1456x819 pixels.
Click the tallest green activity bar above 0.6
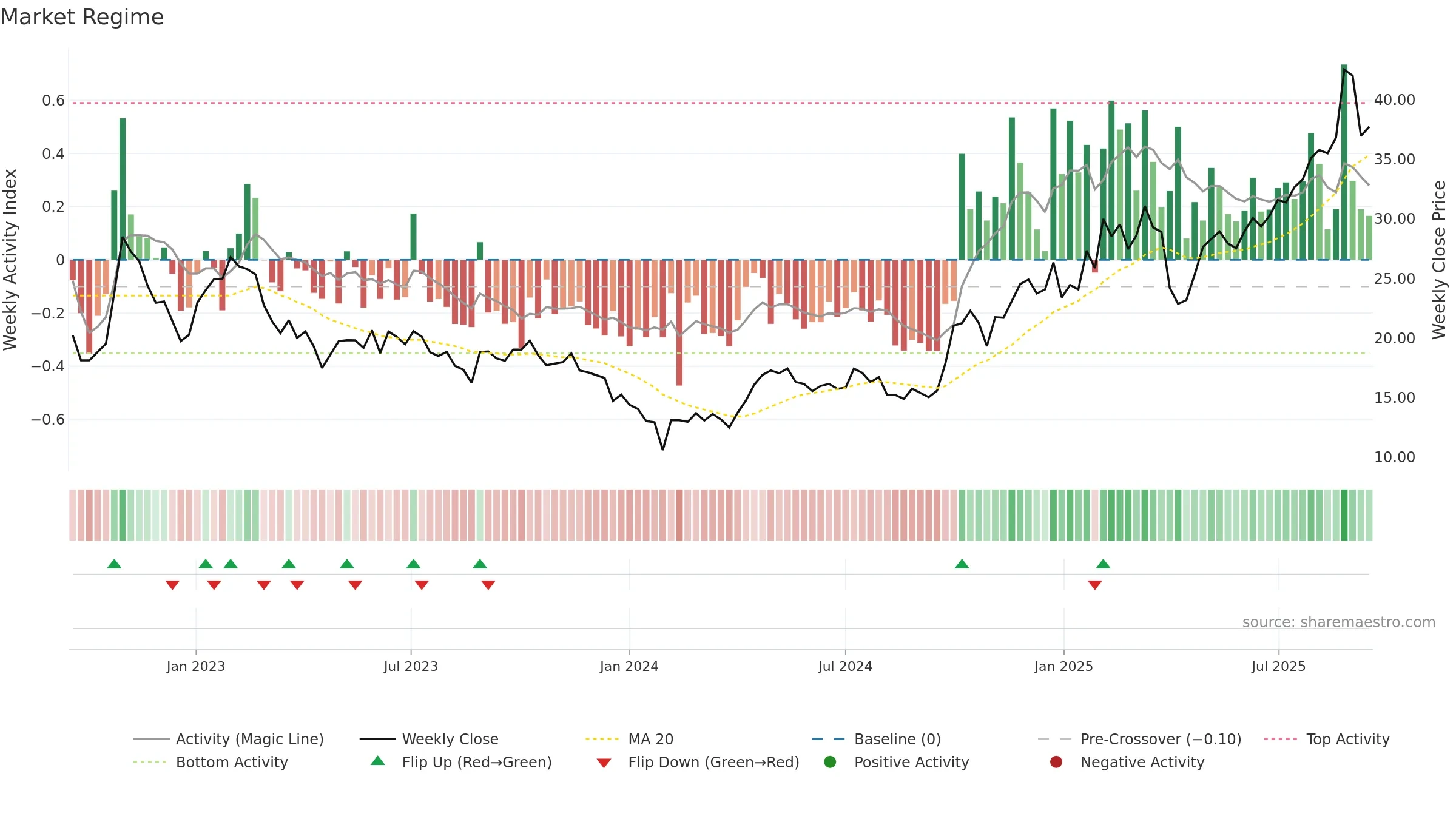[x=1344, y=162]
